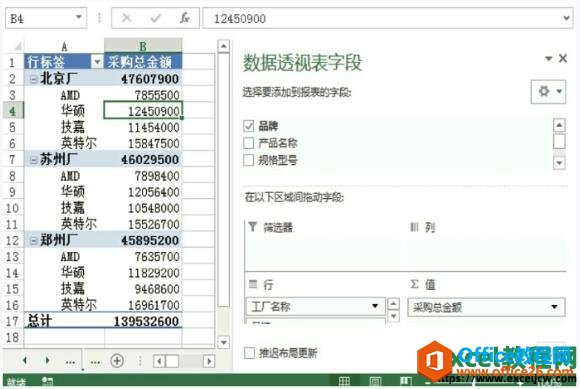
Task: Click the confirm checkmark formula bar icon
Action: point(156,18)
